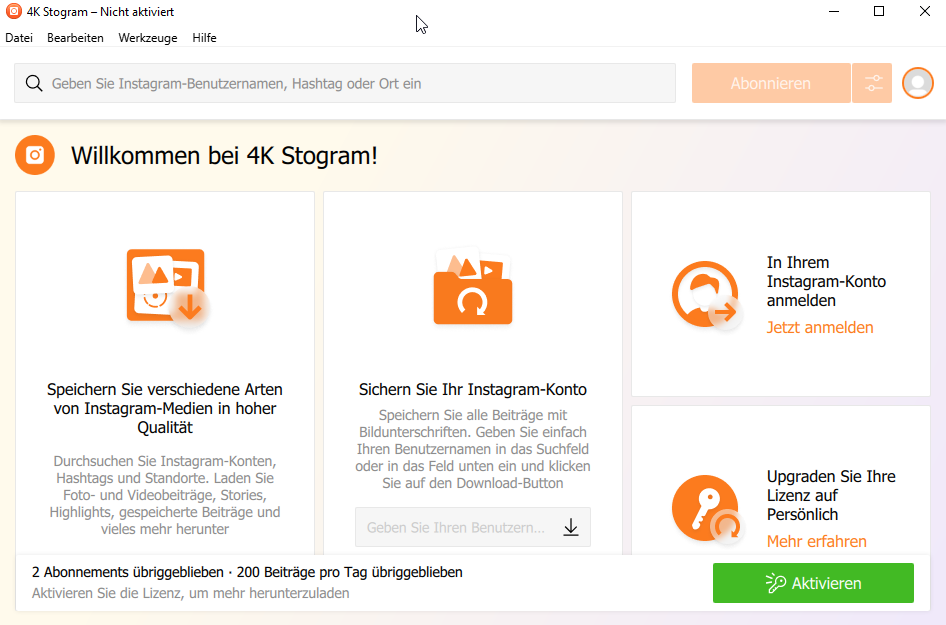Click the 'Willkommen bei 4K Stogram!' heading

[224, 156]
